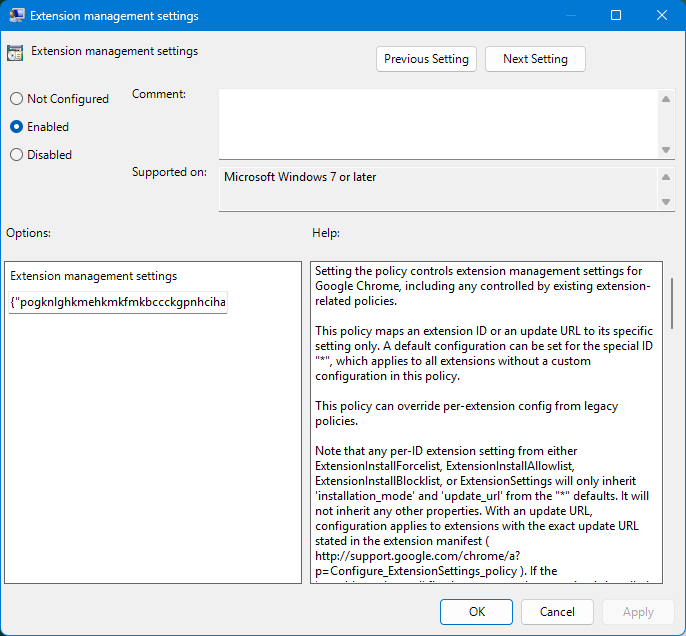Click the 'Comment:' label
Viewport: 686px width, 636px height.
point(159,94)
